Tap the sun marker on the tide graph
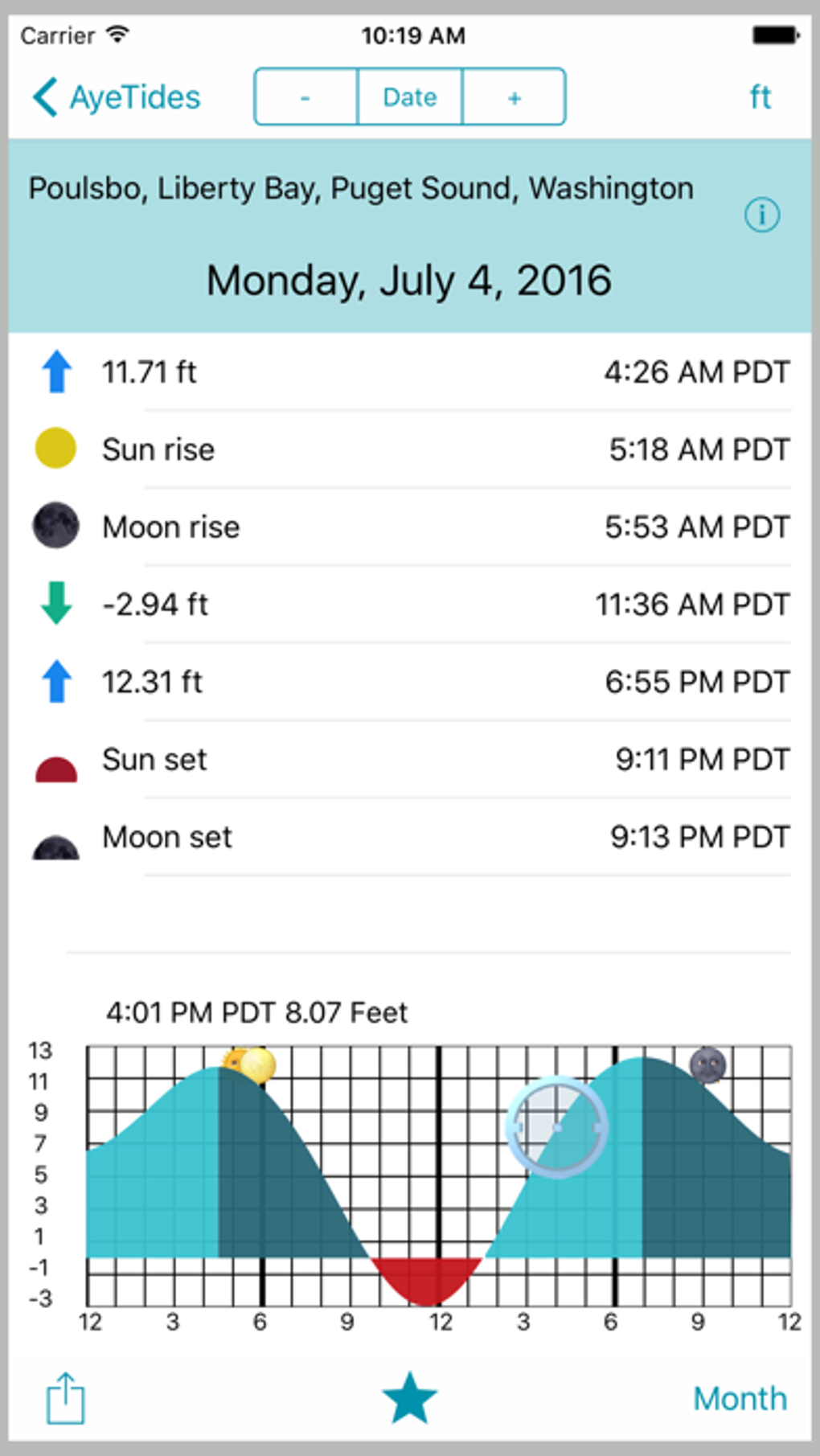This screenshot has width=820, height=1456. [256, 1066]
